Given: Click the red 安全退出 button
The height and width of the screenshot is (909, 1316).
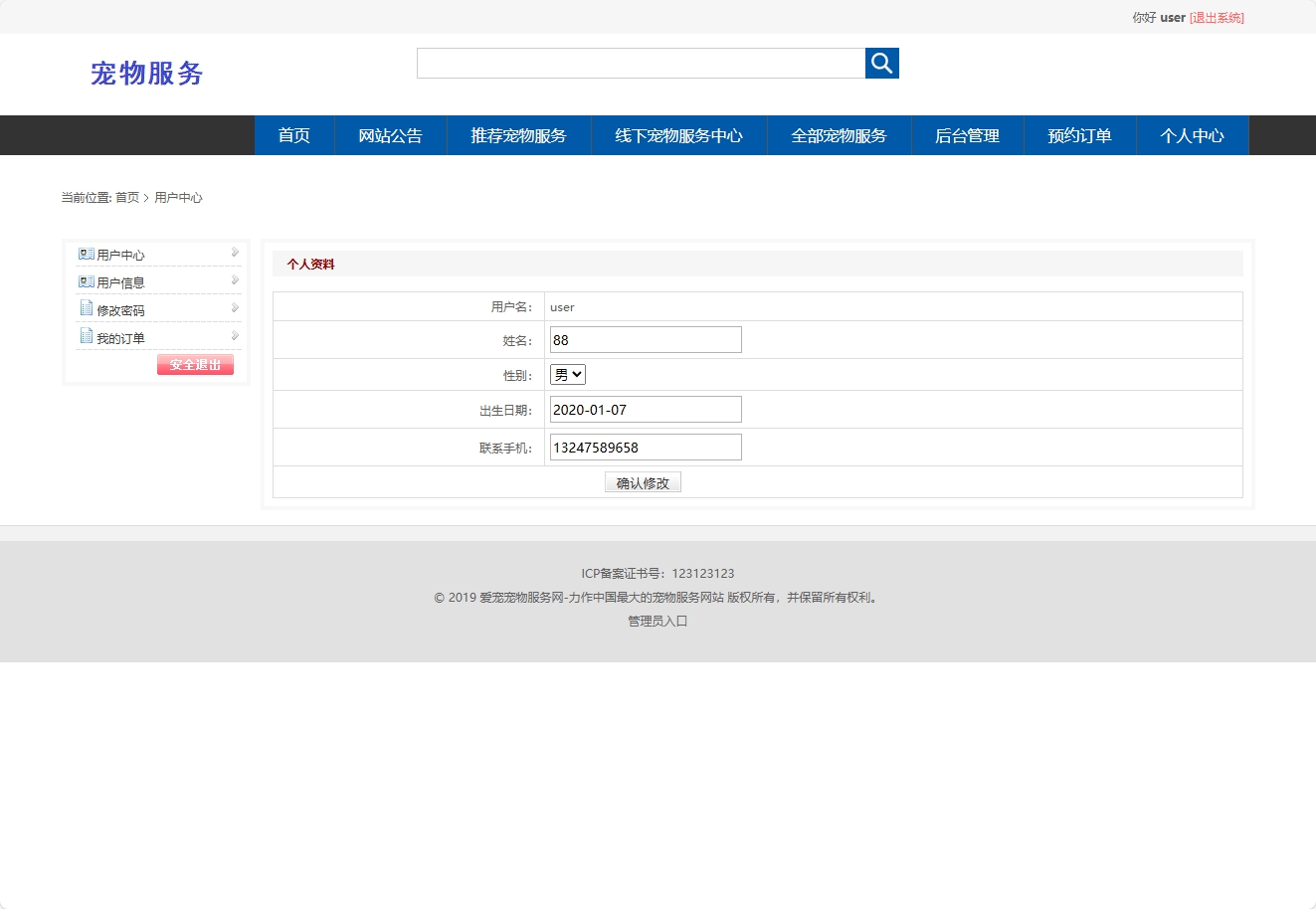Looking at the screenshot, I should (195, 364).
